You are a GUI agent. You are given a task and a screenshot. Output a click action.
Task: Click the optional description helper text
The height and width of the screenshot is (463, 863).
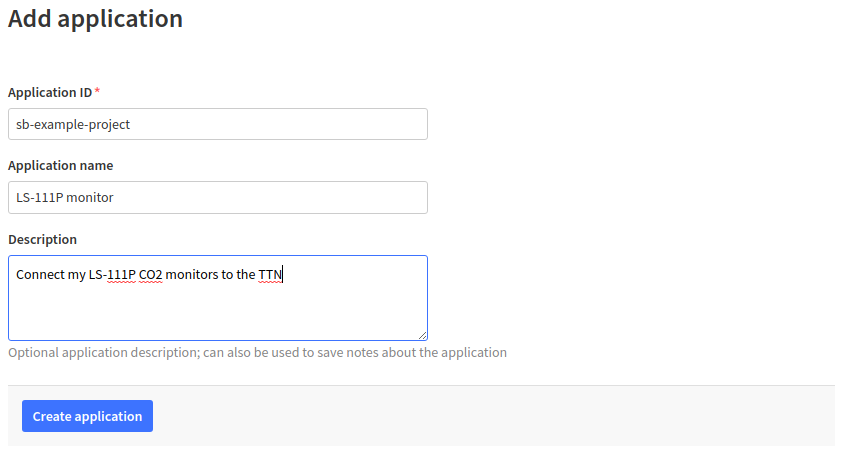click(x=257, y=353)
